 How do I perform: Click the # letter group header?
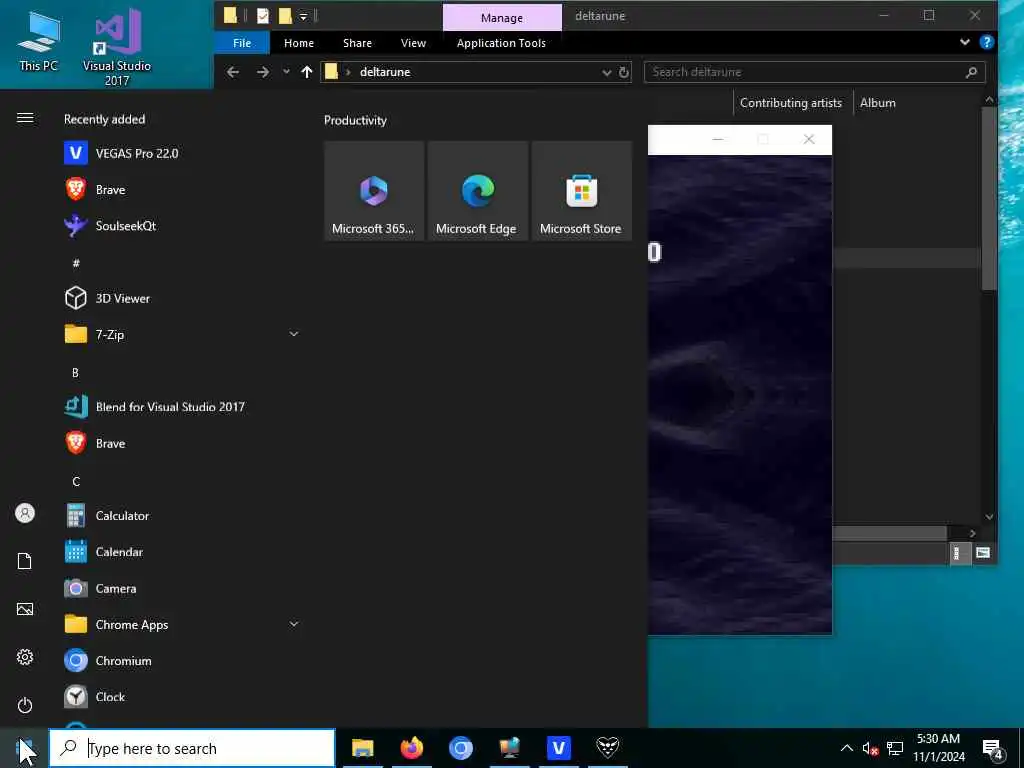tap(76, 263)
